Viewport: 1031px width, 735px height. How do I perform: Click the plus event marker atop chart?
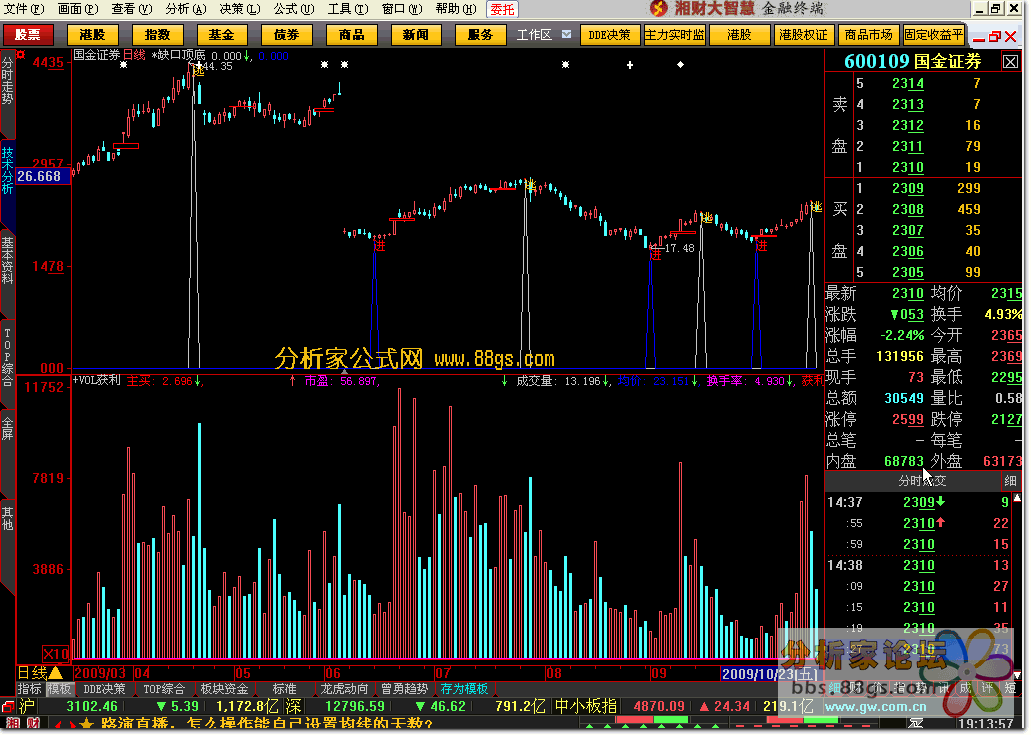[x=630, y=64]
